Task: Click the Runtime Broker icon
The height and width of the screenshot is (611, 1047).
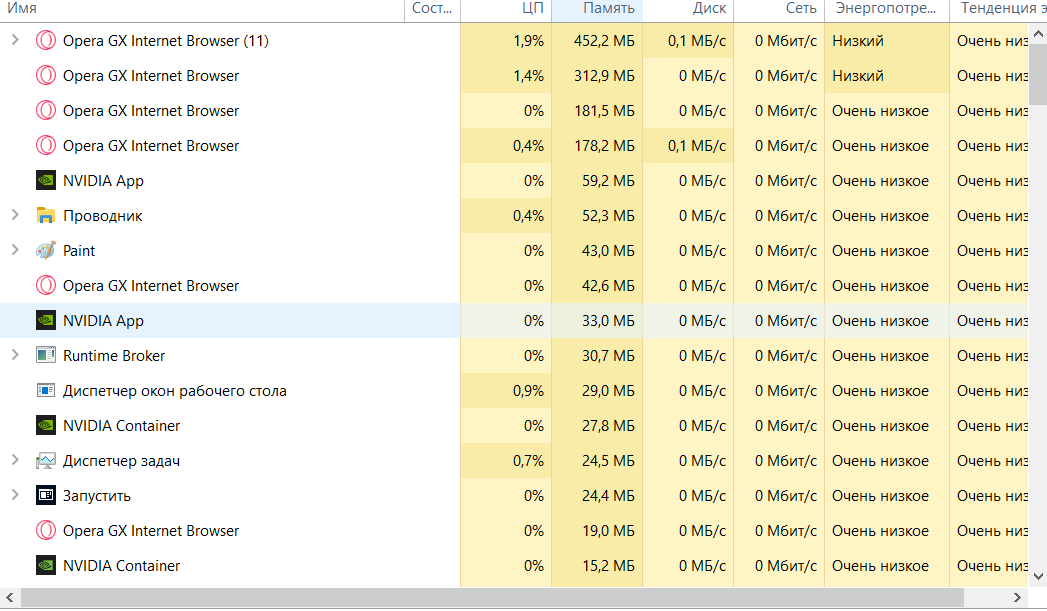Action: [45, 356]
